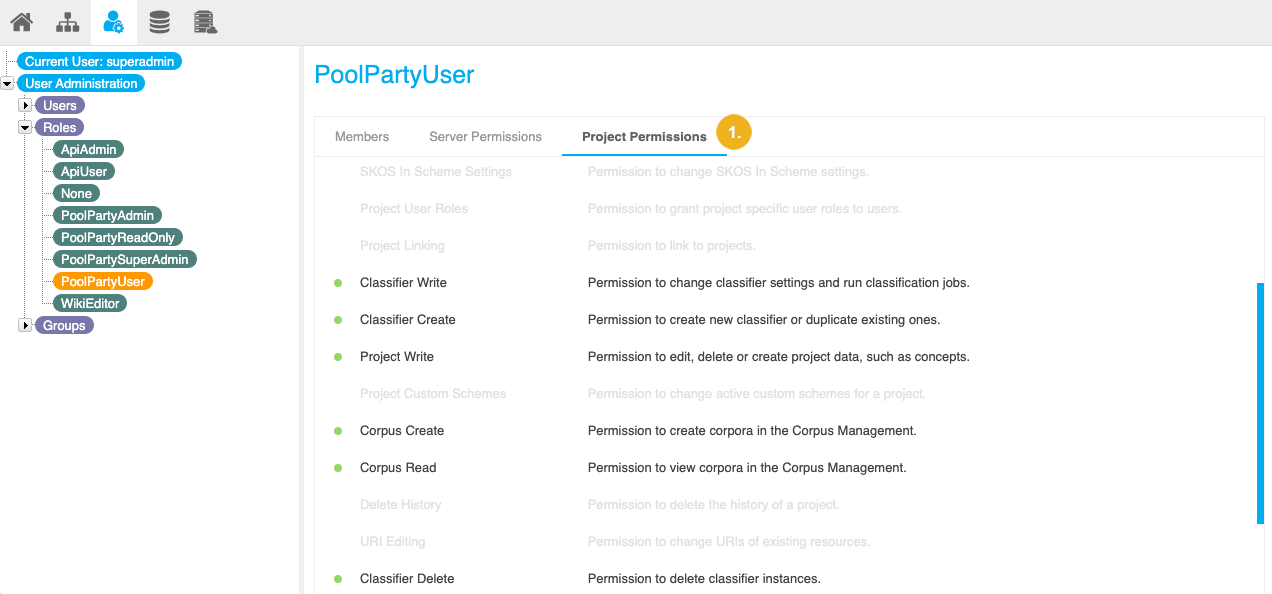Toggle the Corpus Create permission dot
This screenshot has height=594, width=1272.
[x=337, y=430]
